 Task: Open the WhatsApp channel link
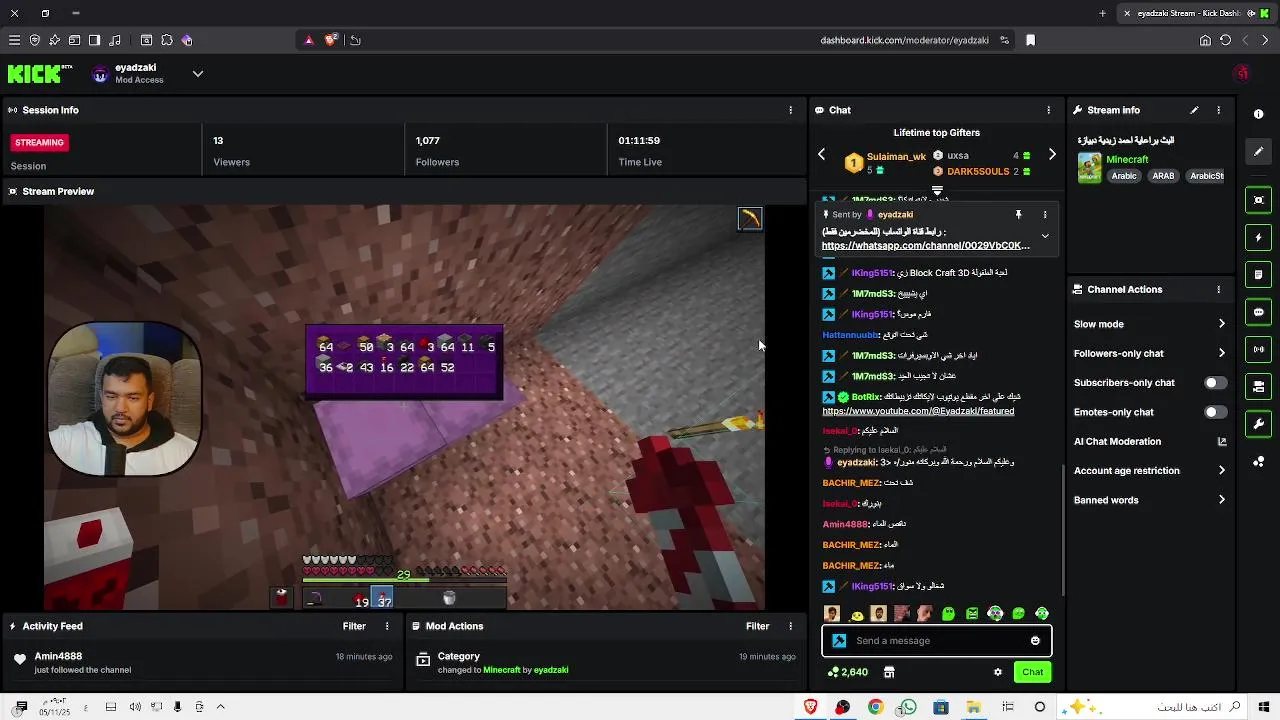926,245
